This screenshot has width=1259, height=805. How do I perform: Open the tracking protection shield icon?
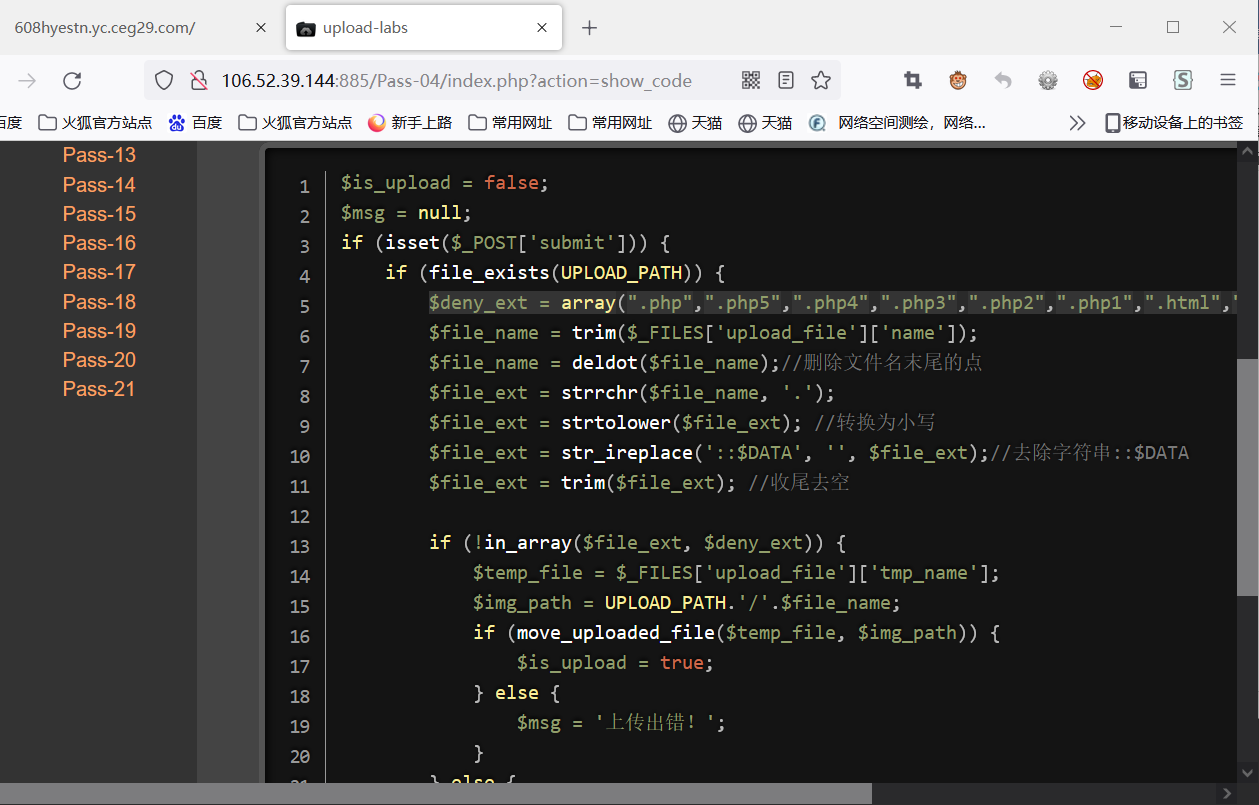pyautogui.click(x=165, y=81)
